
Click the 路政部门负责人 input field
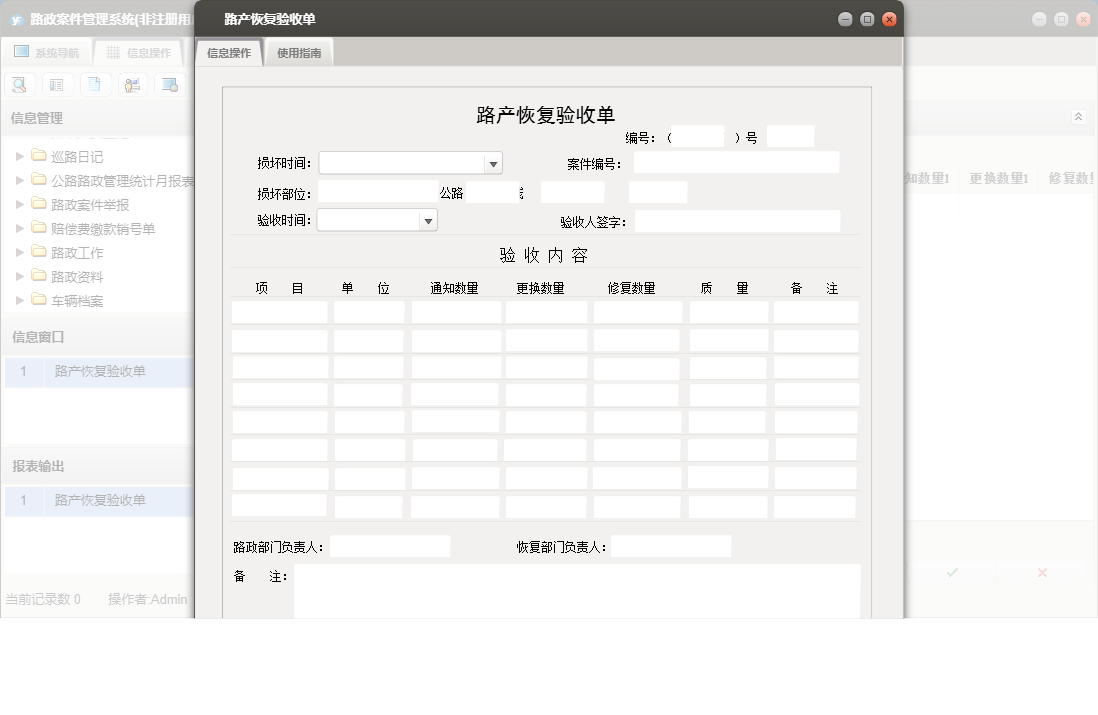coord(390,546)
